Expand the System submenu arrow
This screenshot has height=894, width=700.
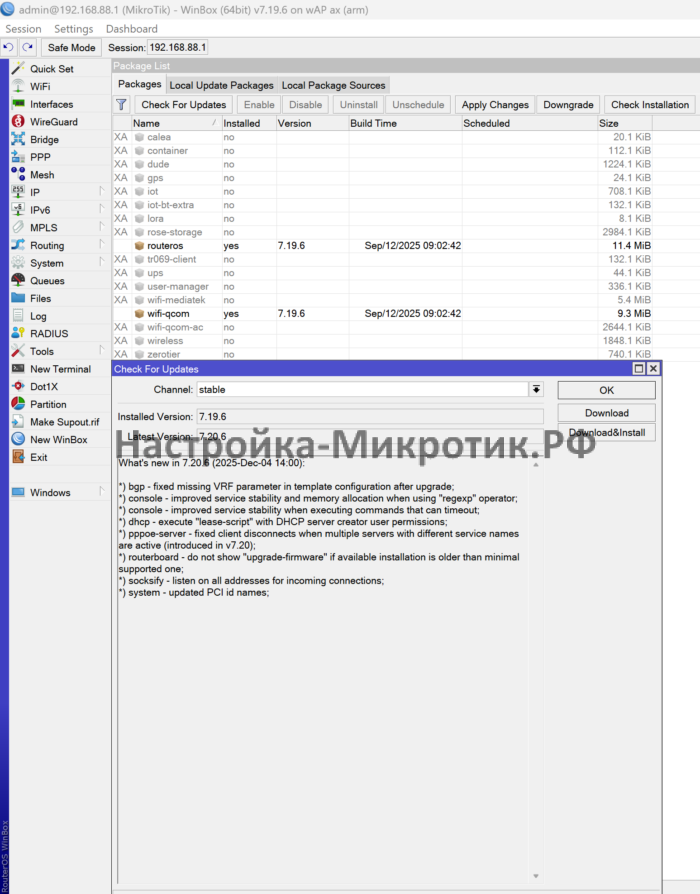101,263
